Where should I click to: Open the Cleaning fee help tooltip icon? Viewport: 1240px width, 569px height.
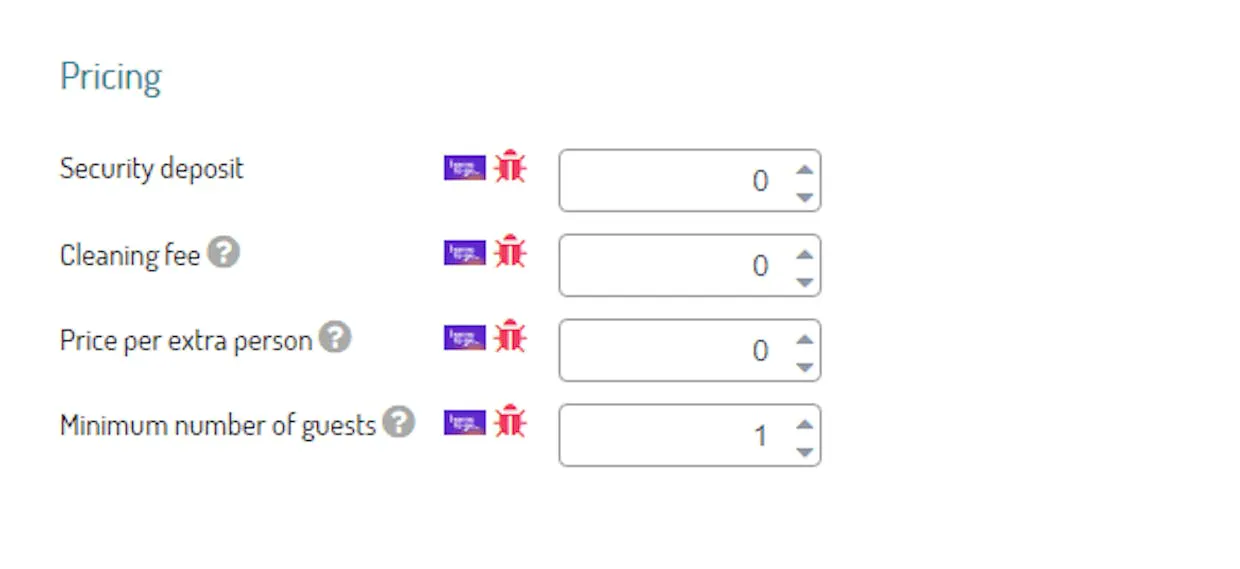point(223,253)
